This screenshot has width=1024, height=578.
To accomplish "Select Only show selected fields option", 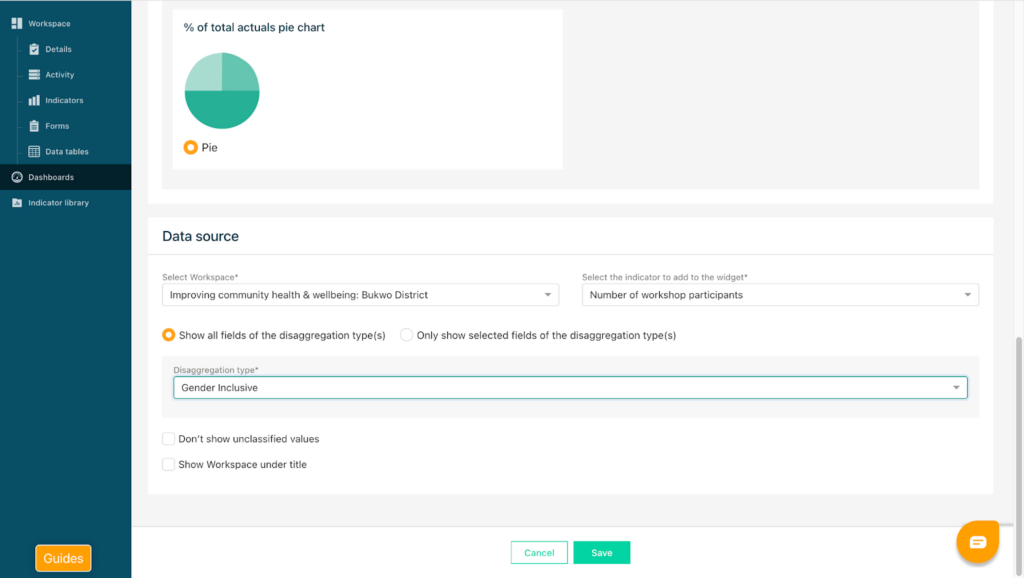I will [x=407, y=335].
